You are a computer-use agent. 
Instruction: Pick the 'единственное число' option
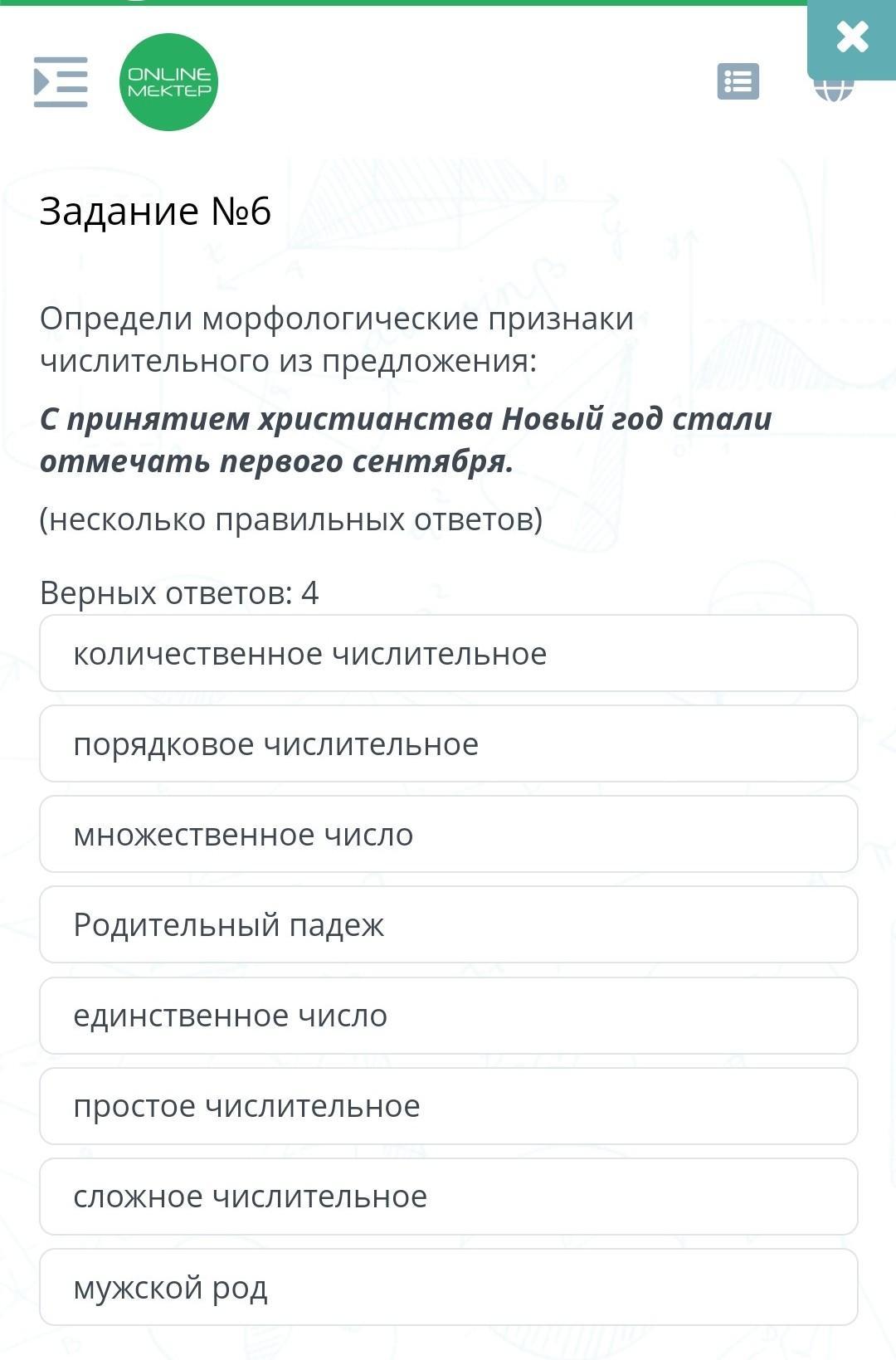[448, 1016]
